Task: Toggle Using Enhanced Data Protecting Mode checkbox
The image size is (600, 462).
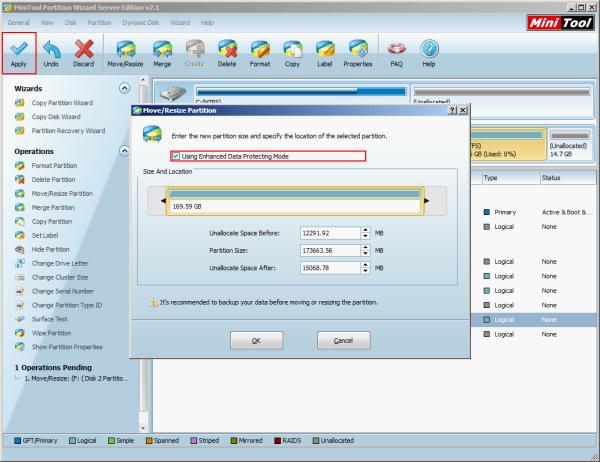Action: click(x=176, y=156)
